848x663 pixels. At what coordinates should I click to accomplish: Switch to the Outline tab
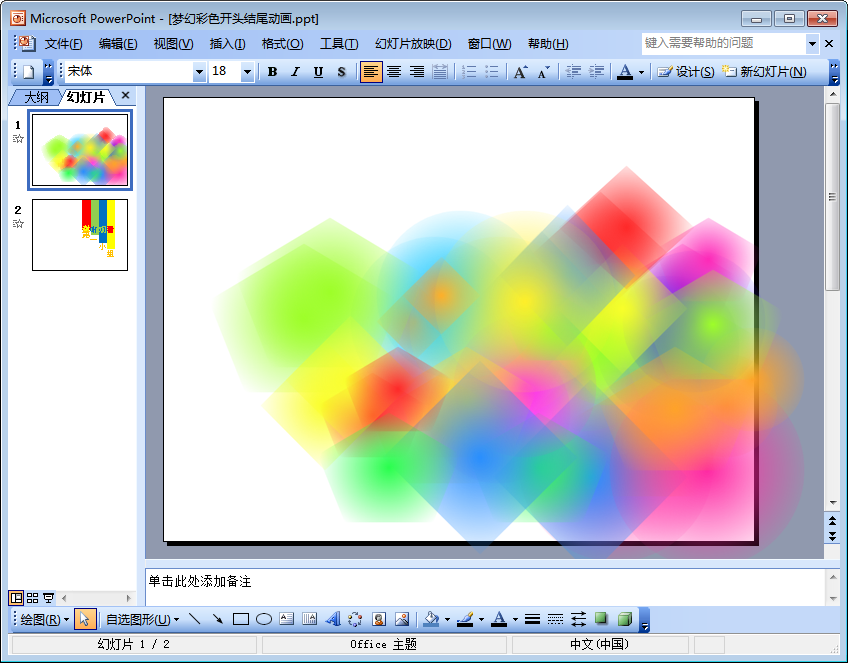coord(36,97)
